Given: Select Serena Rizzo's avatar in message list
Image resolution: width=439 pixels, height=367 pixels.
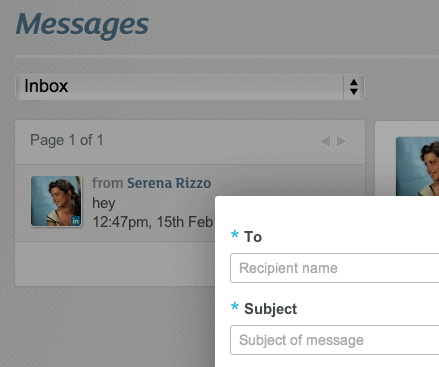Looking at the screenshot, I should click(x=56, y=201).
